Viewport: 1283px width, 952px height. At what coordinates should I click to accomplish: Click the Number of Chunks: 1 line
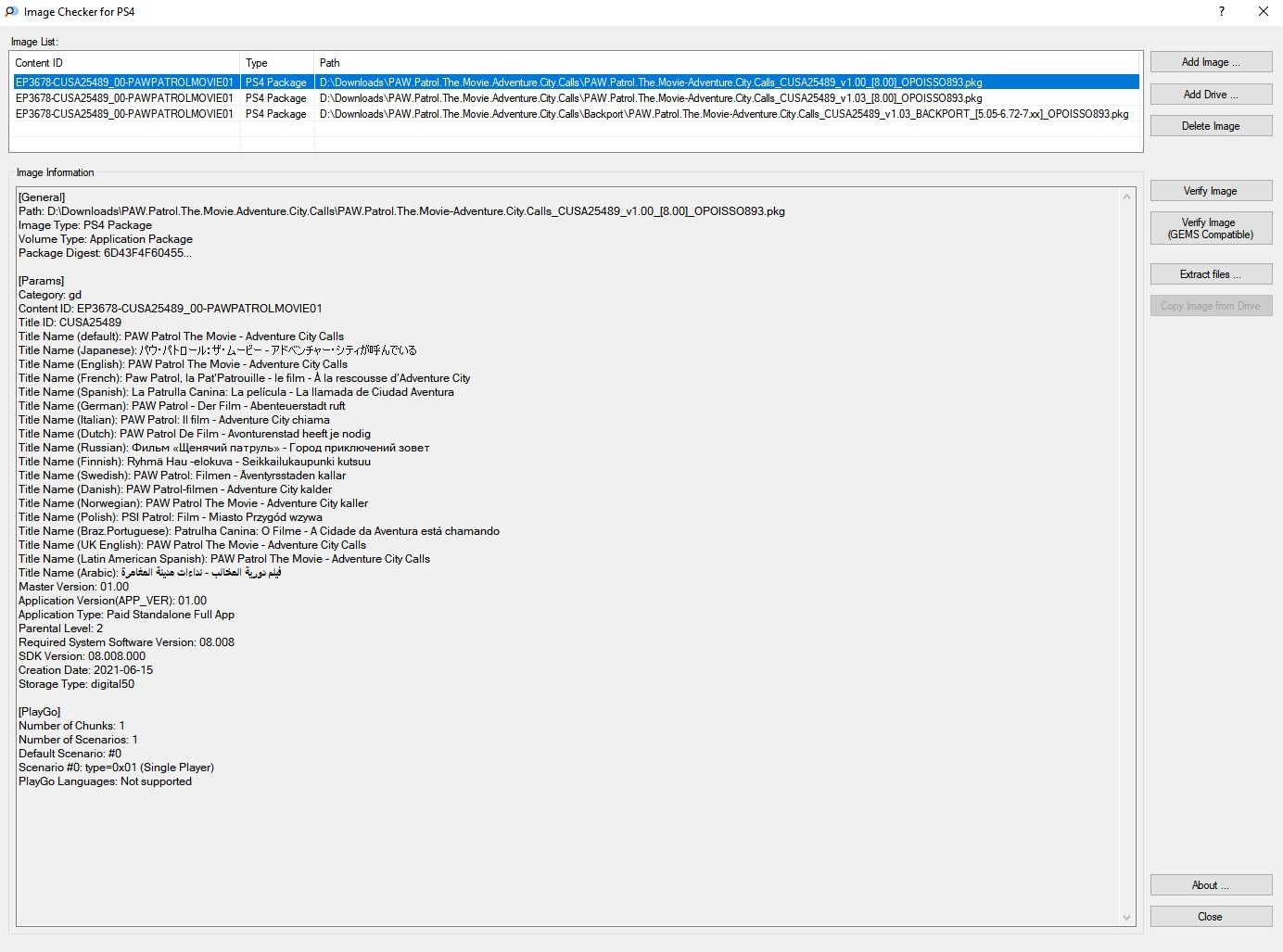pyautogui.click(x=71, y=726)
